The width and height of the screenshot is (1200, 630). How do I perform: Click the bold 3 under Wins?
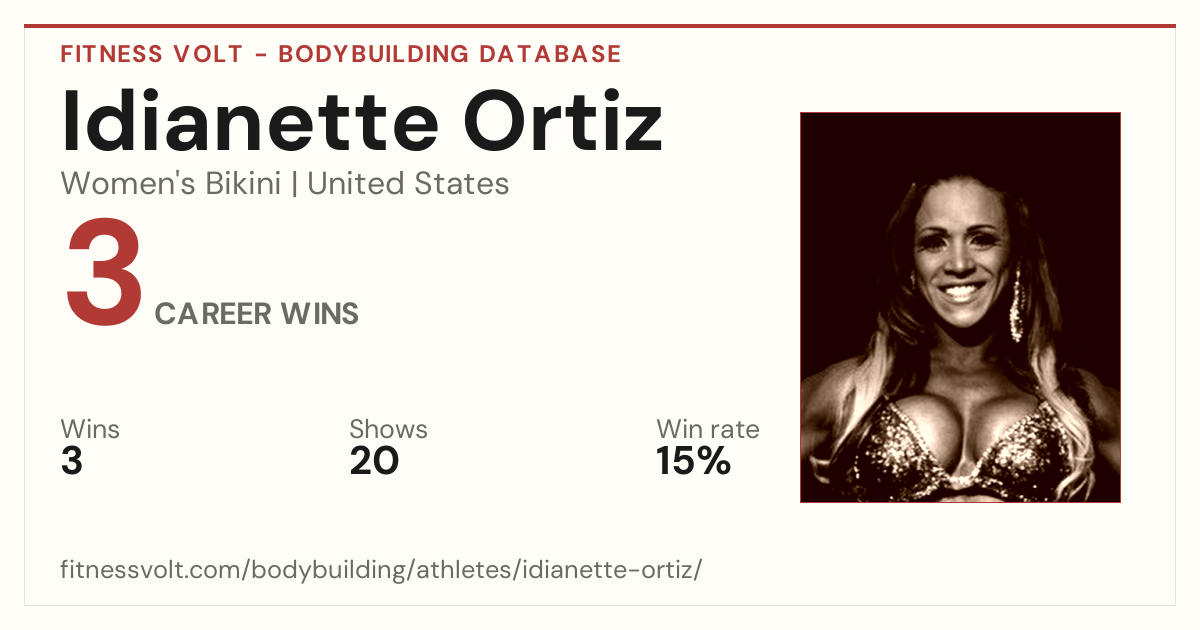tap(72, 461)
